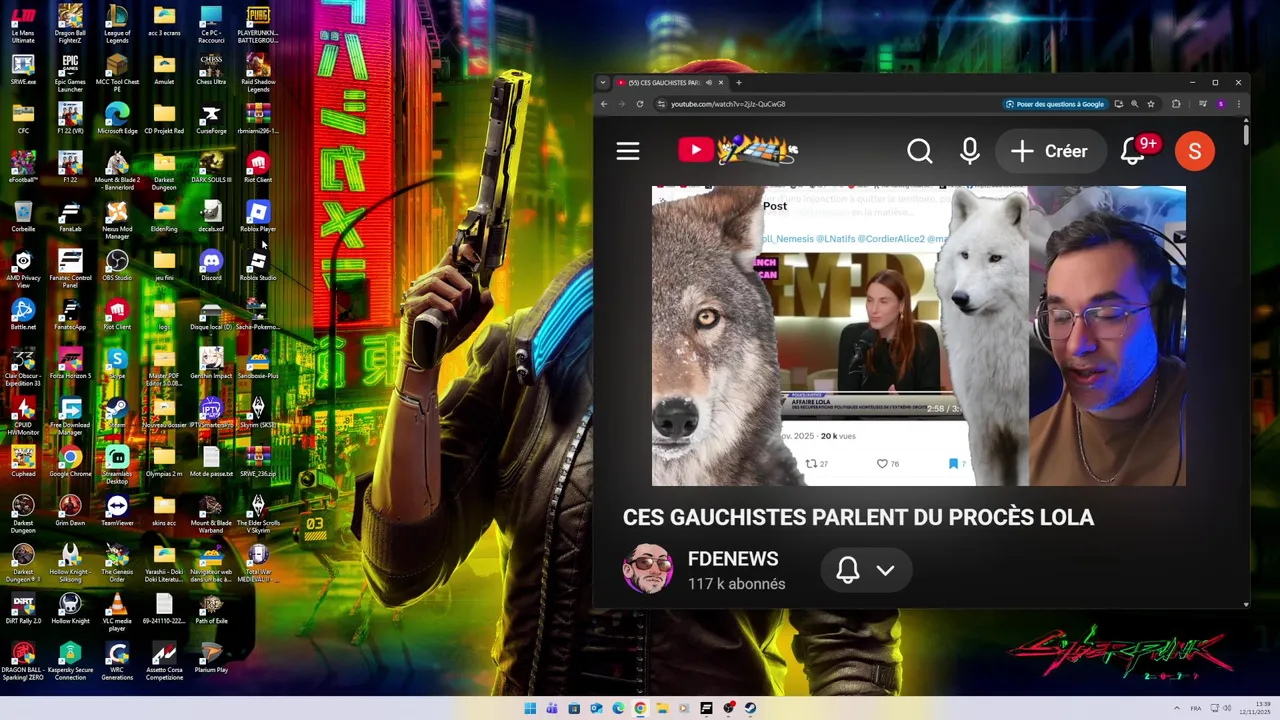The image size is (1280, 720).
Task: Open Chrome's tab search chevron
Action: point(602,82)
